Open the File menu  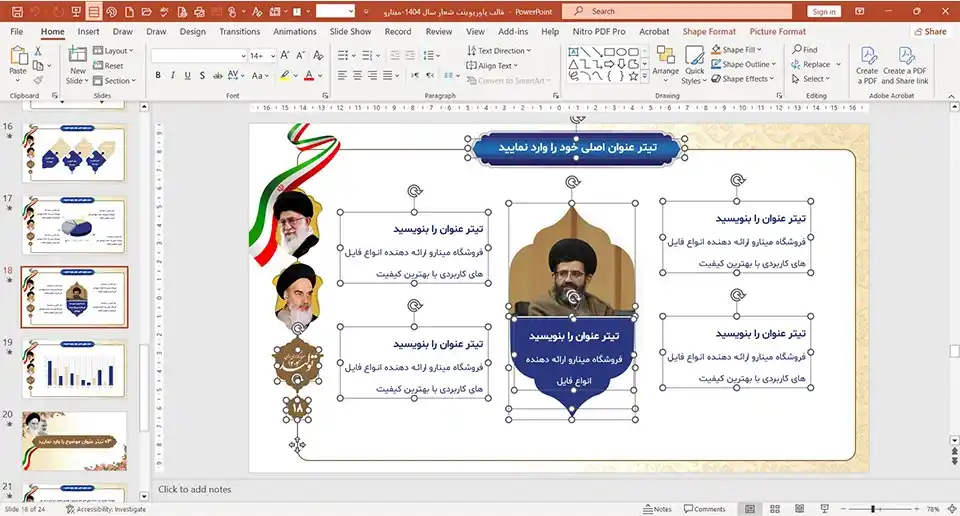tap(17, 31)
